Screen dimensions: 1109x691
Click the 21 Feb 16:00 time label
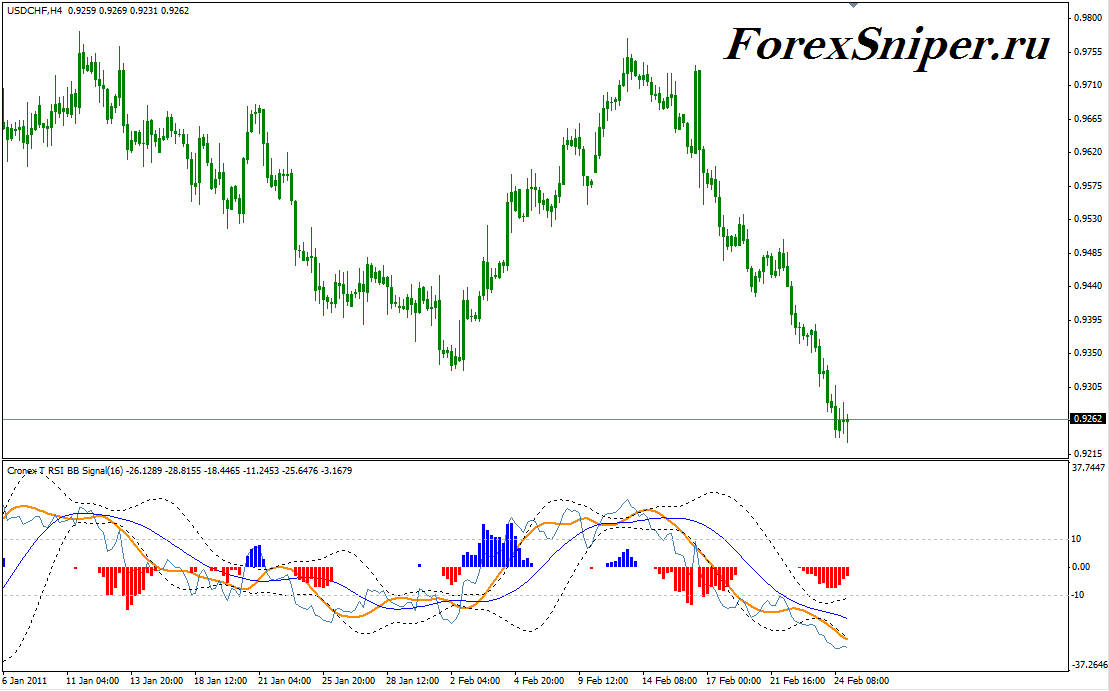pos(799,680)
